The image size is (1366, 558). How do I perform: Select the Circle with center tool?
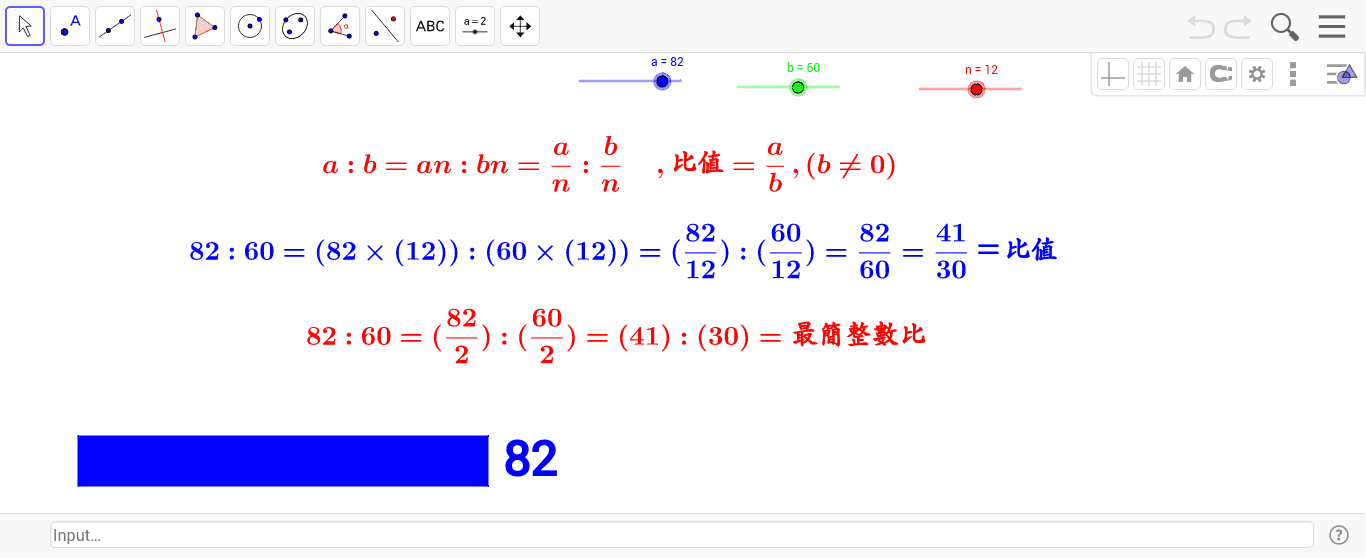(250, 26)
